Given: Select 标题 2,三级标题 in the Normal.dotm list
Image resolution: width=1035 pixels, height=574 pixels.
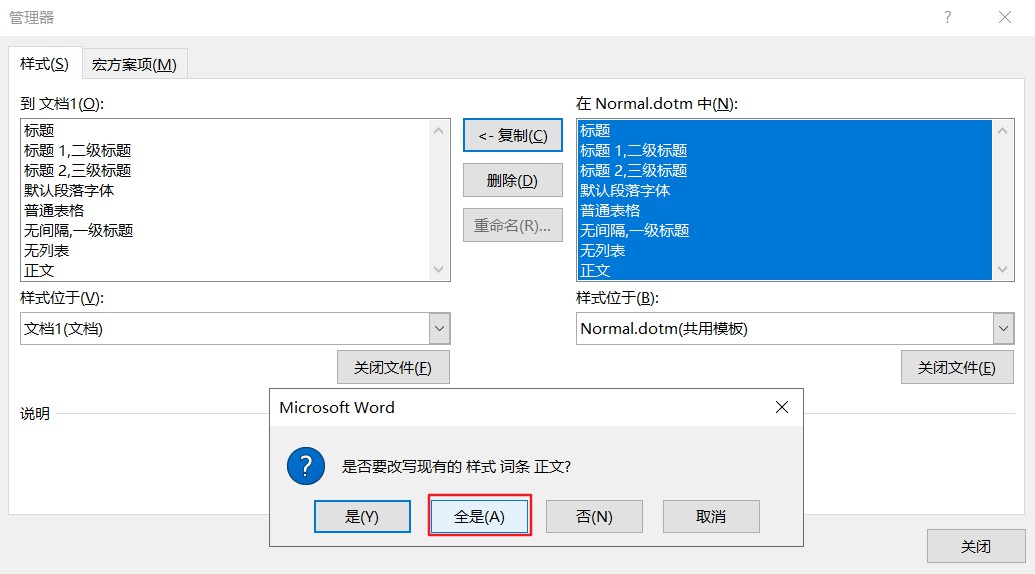Looking at the screenshot, I should [x=785, y=170].
